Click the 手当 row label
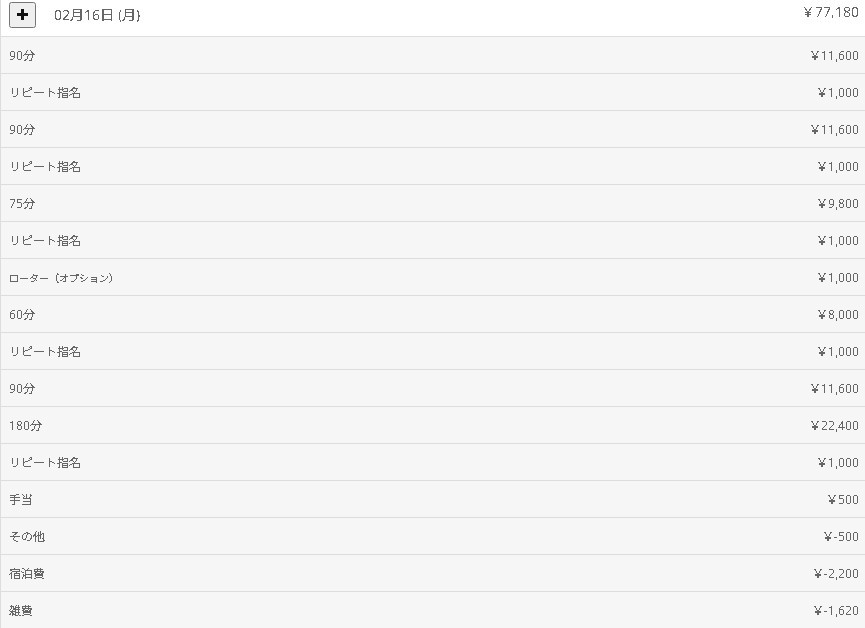This screenshot has height=628, width=865. 21,500
